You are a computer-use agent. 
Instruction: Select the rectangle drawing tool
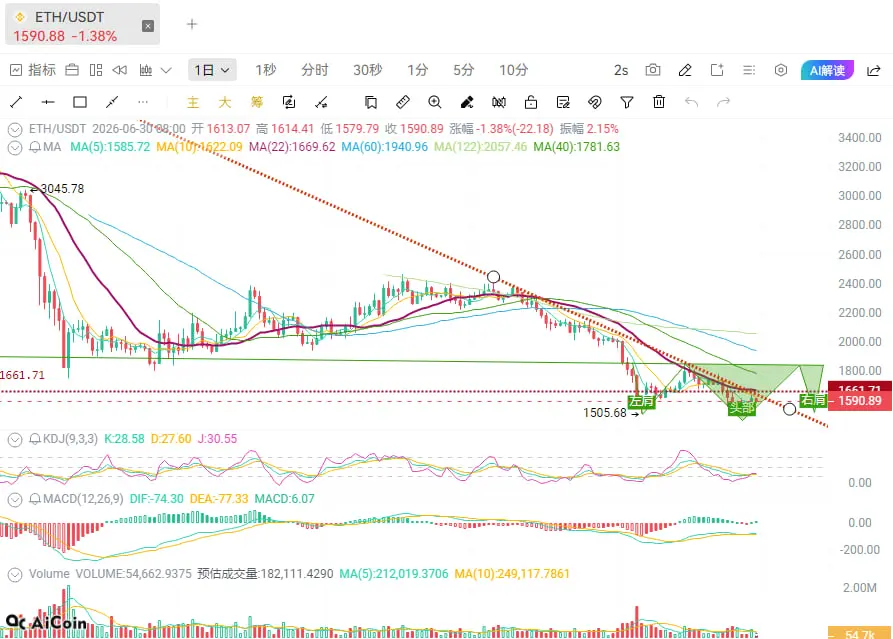(x=80, y=102)
